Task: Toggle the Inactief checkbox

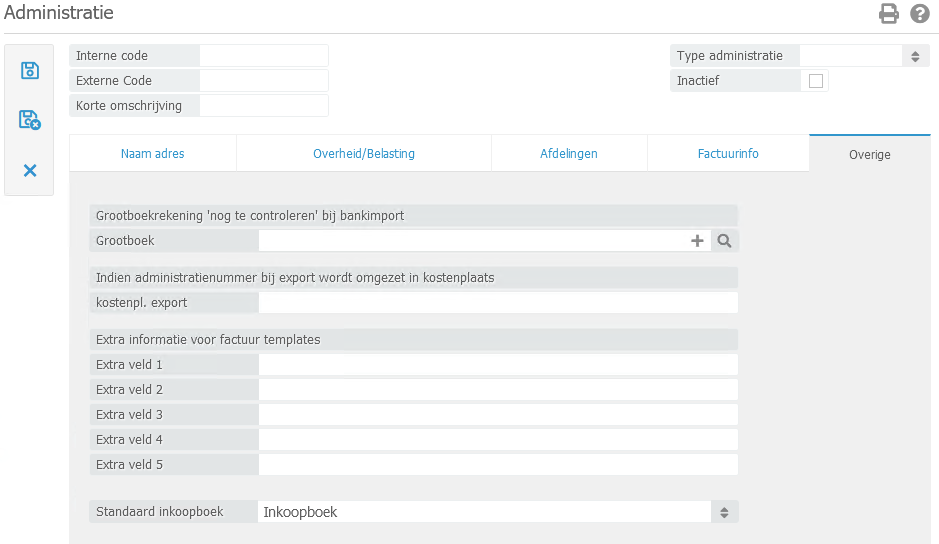Action: [x=816, y=81]
